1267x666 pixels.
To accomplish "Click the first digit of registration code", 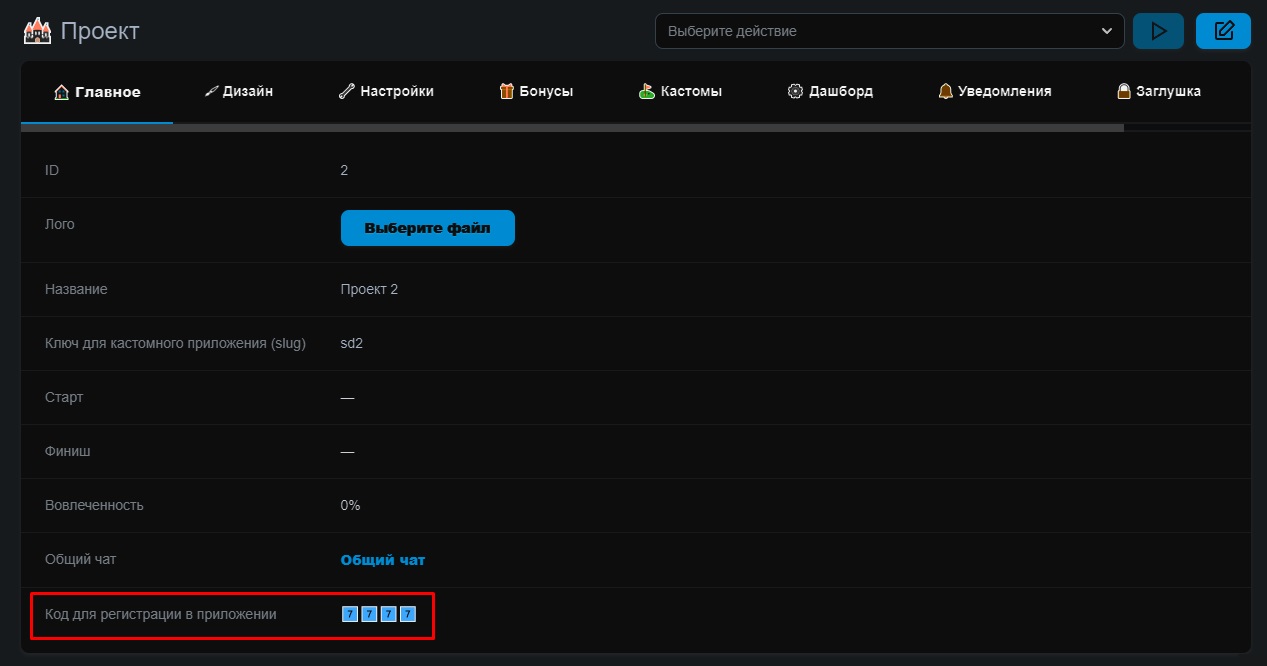I will tap(350, 614).
